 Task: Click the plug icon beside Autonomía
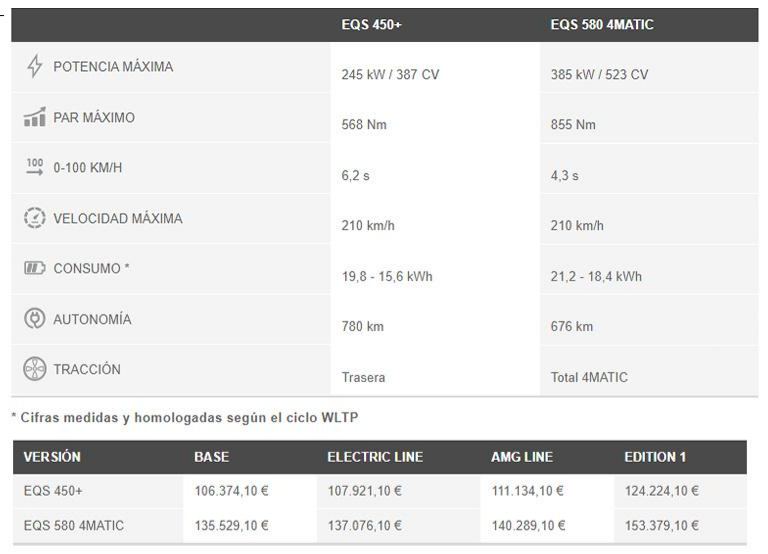coord(35,319)
